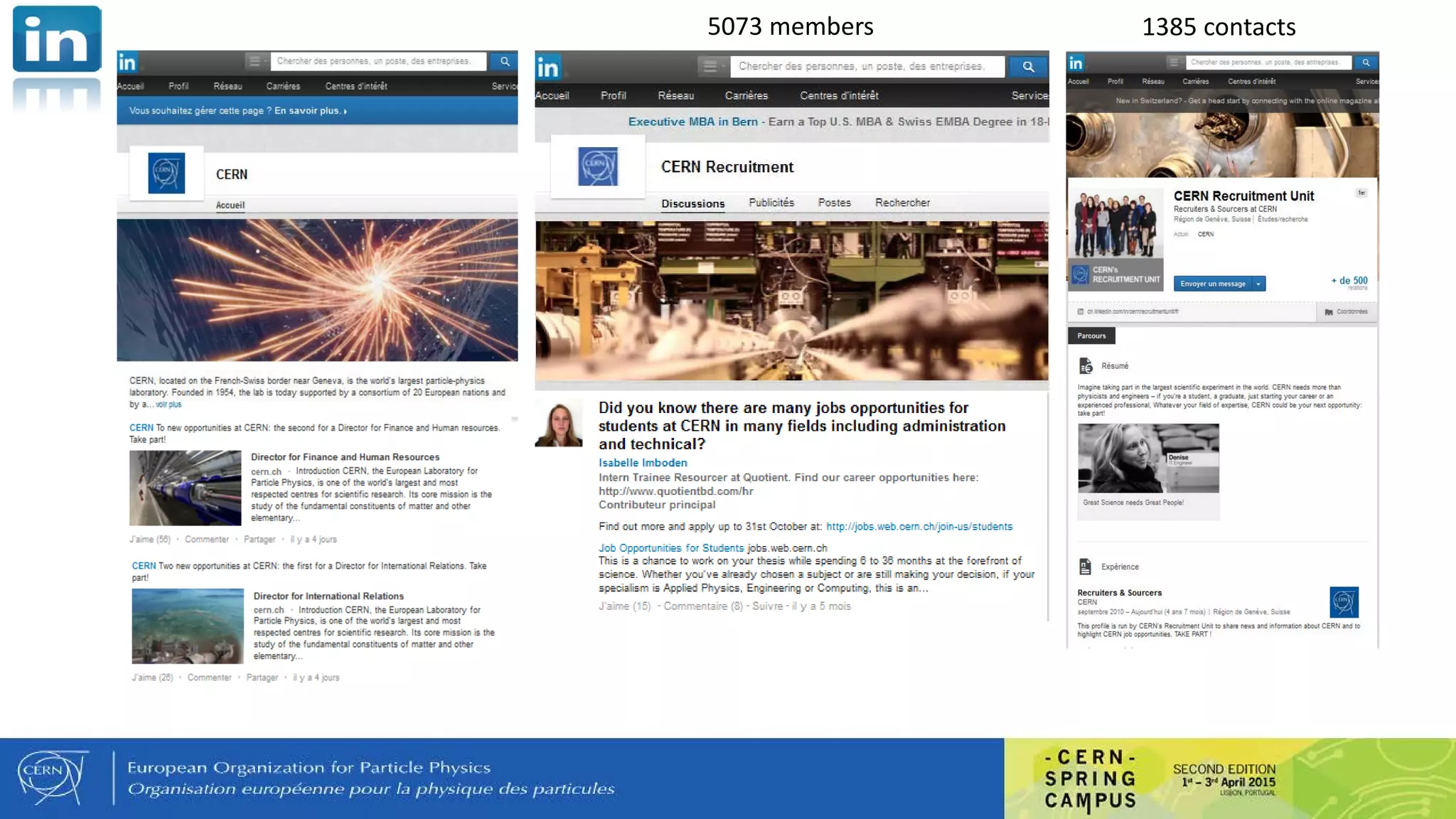This screenshot has width=1456, height=819.
Task: Open the Postes tab in CERN Recruitment
Action: 834,203
